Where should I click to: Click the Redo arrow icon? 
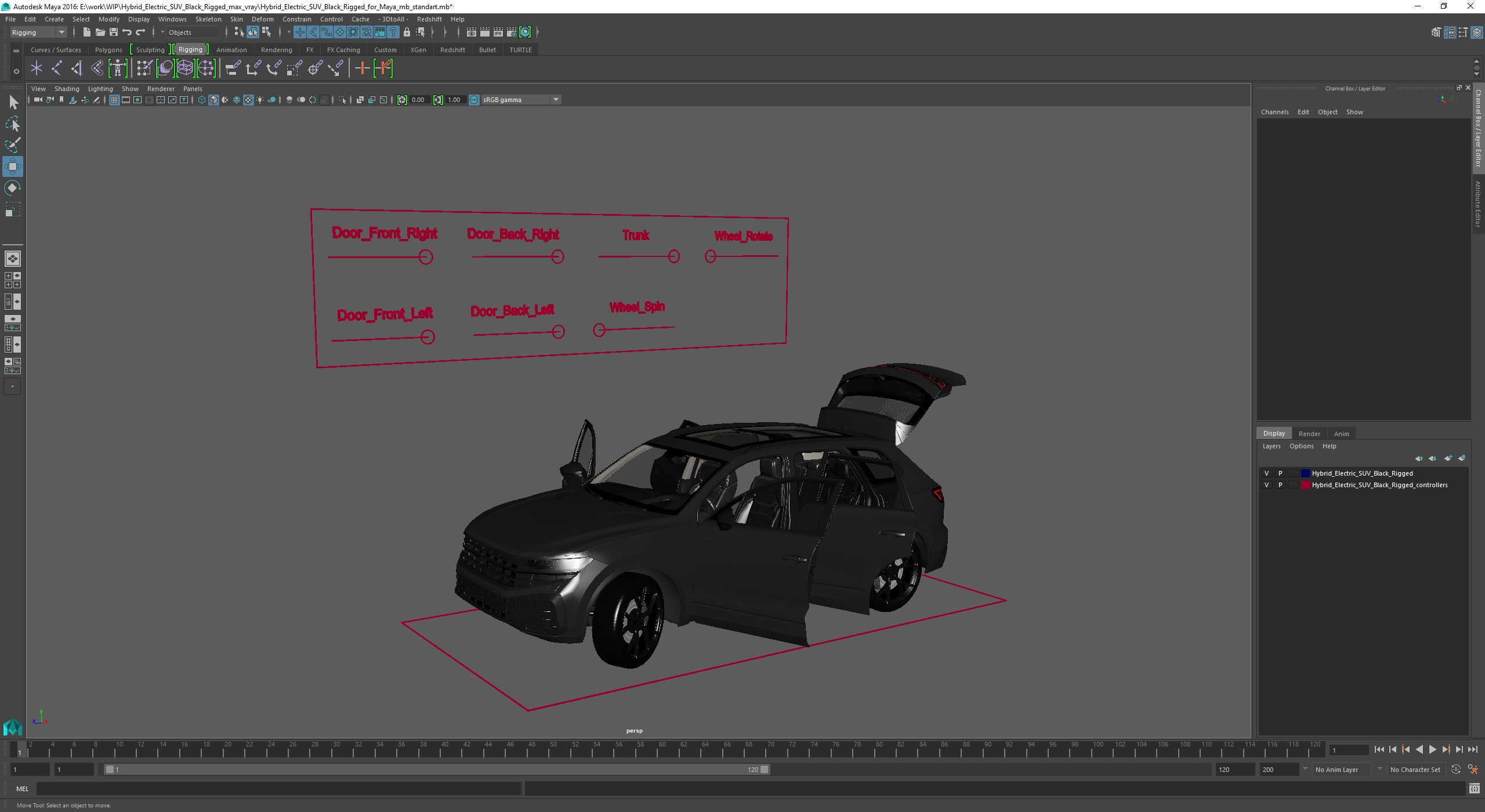(x=140, y=32)
